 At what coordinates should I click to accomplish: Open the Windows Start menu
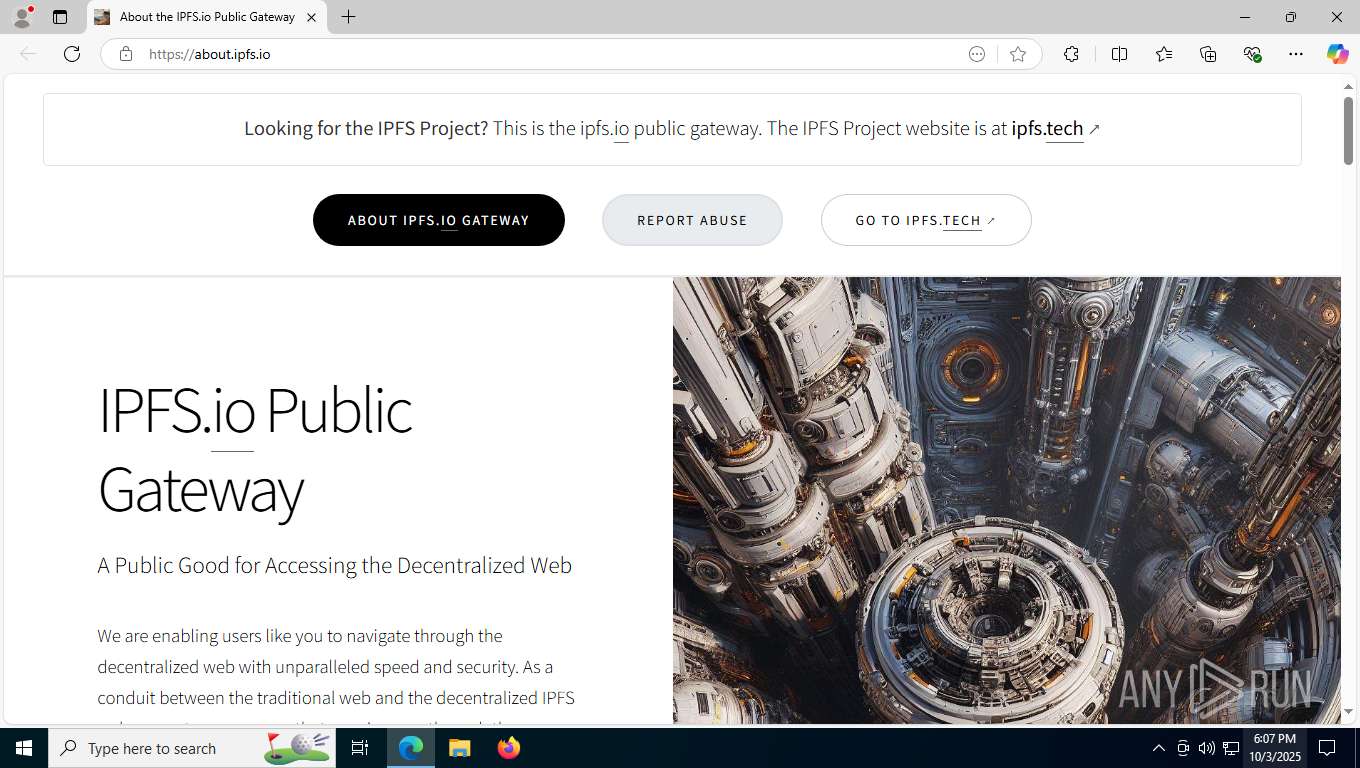tap(24, 748)
